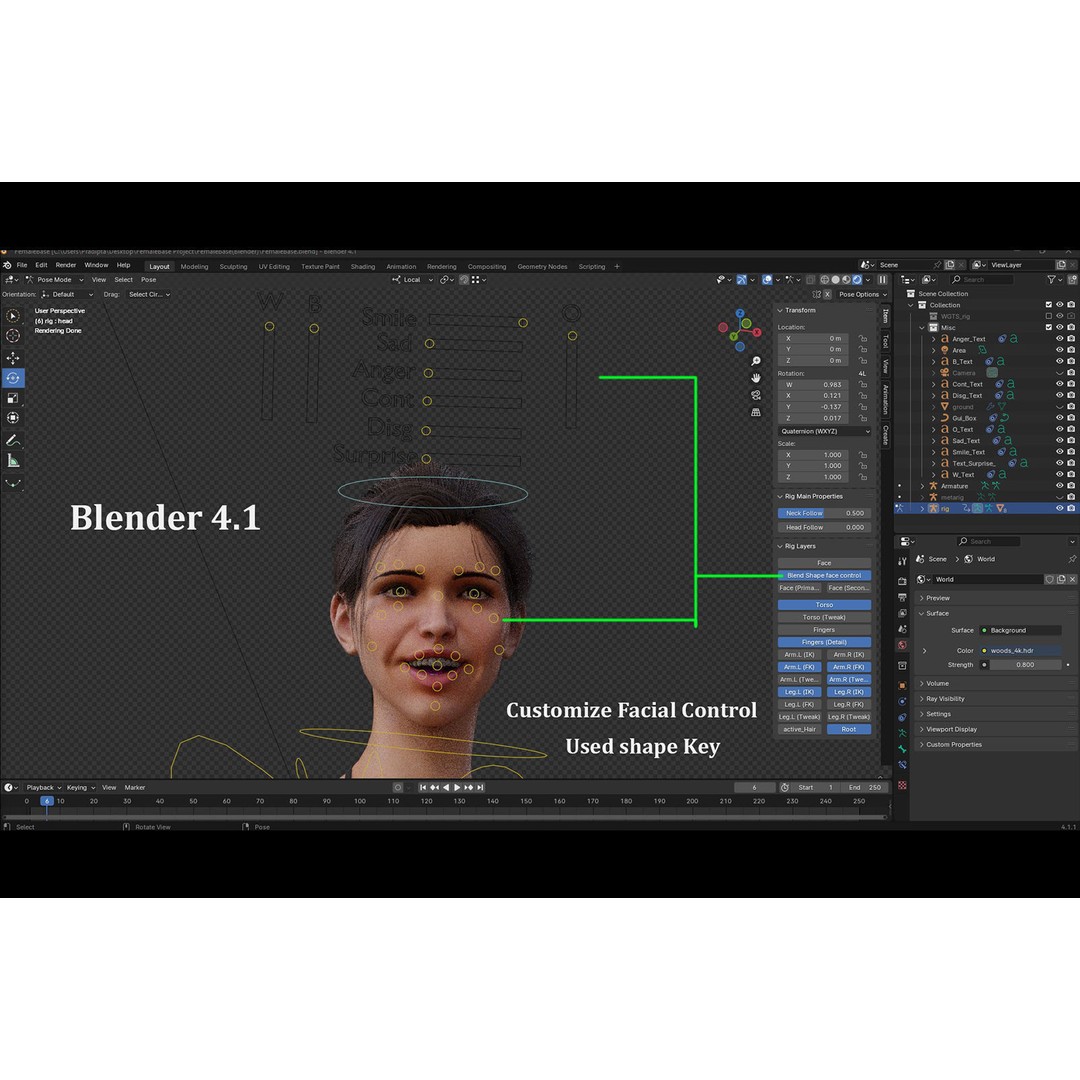Toggle the Arm.L (FK) rig layer

[800, 667]
